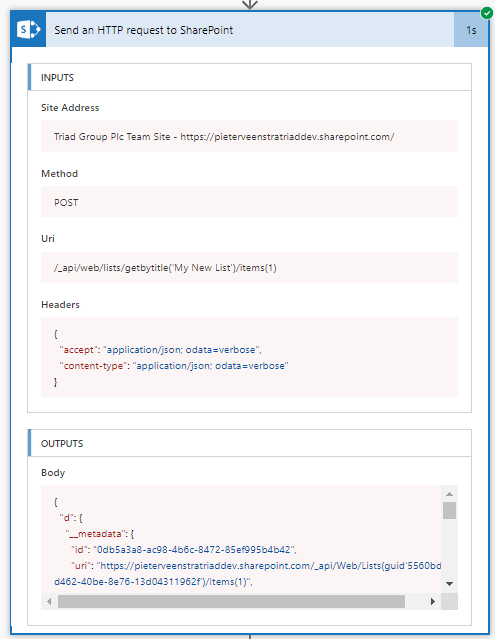Select the OUTPUTS section header
This screenshot has height=639, width=495.
click(249, 443)
